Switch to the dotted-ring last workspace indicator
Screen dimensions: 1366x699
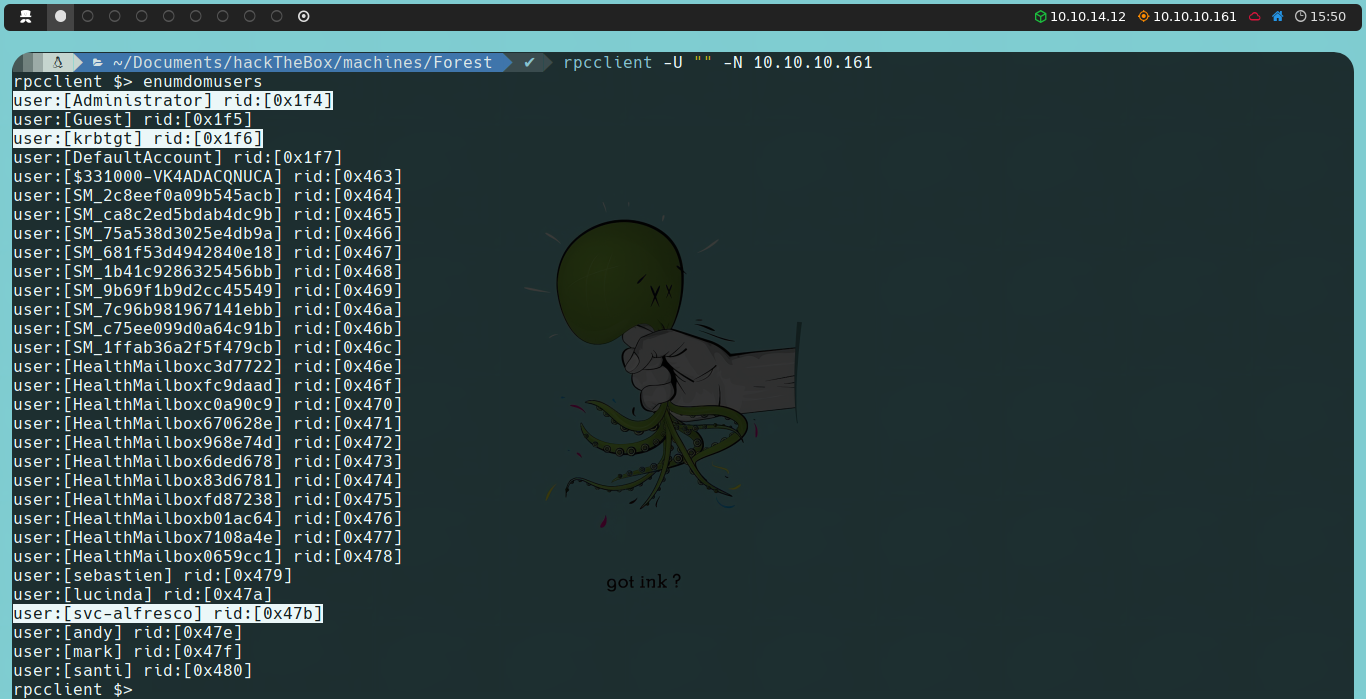coord(304,16)
